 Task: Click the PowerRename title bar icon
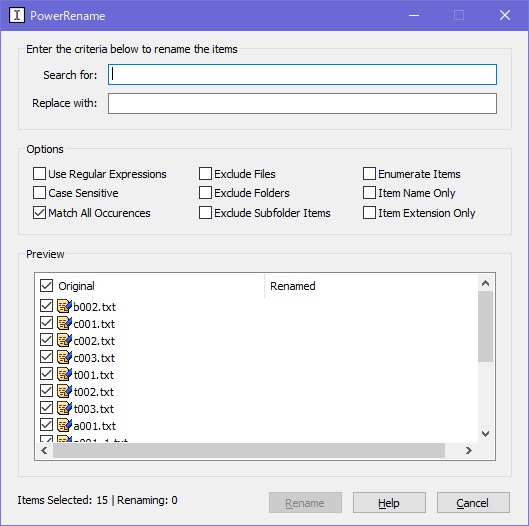[x=17, y=15]
